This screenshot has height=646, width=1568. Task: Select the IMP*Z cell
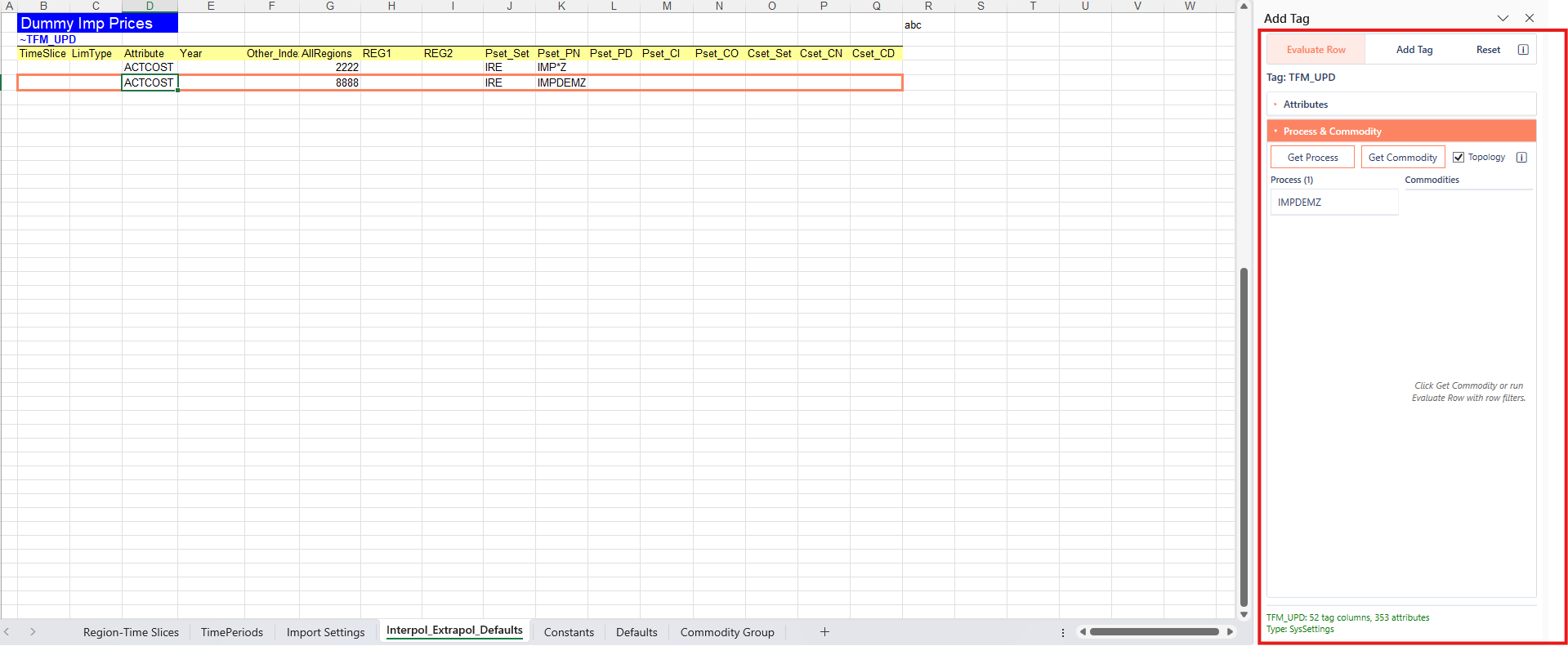(x=561, y=67)
